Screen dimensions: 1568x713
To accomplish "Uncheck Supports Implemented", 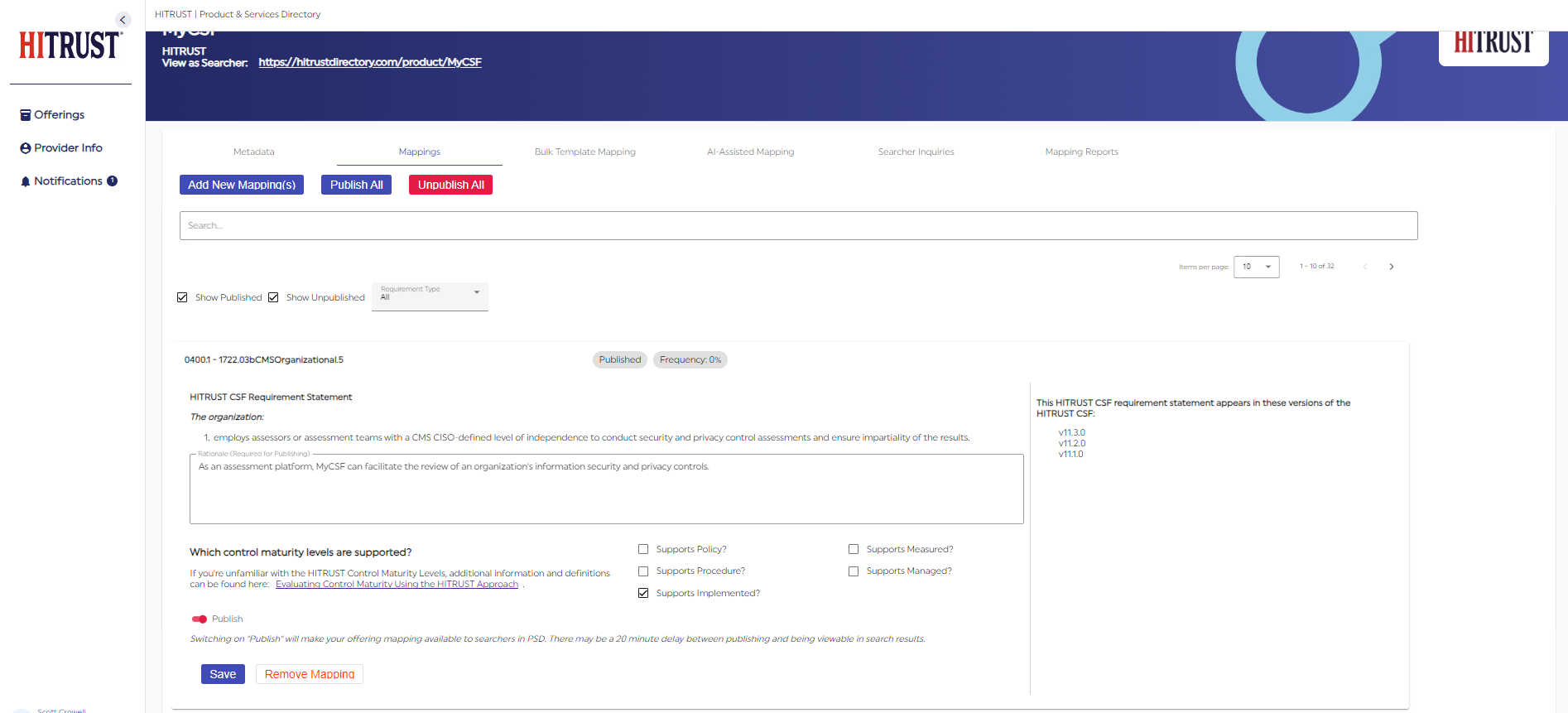I will [x=643, y=593].
